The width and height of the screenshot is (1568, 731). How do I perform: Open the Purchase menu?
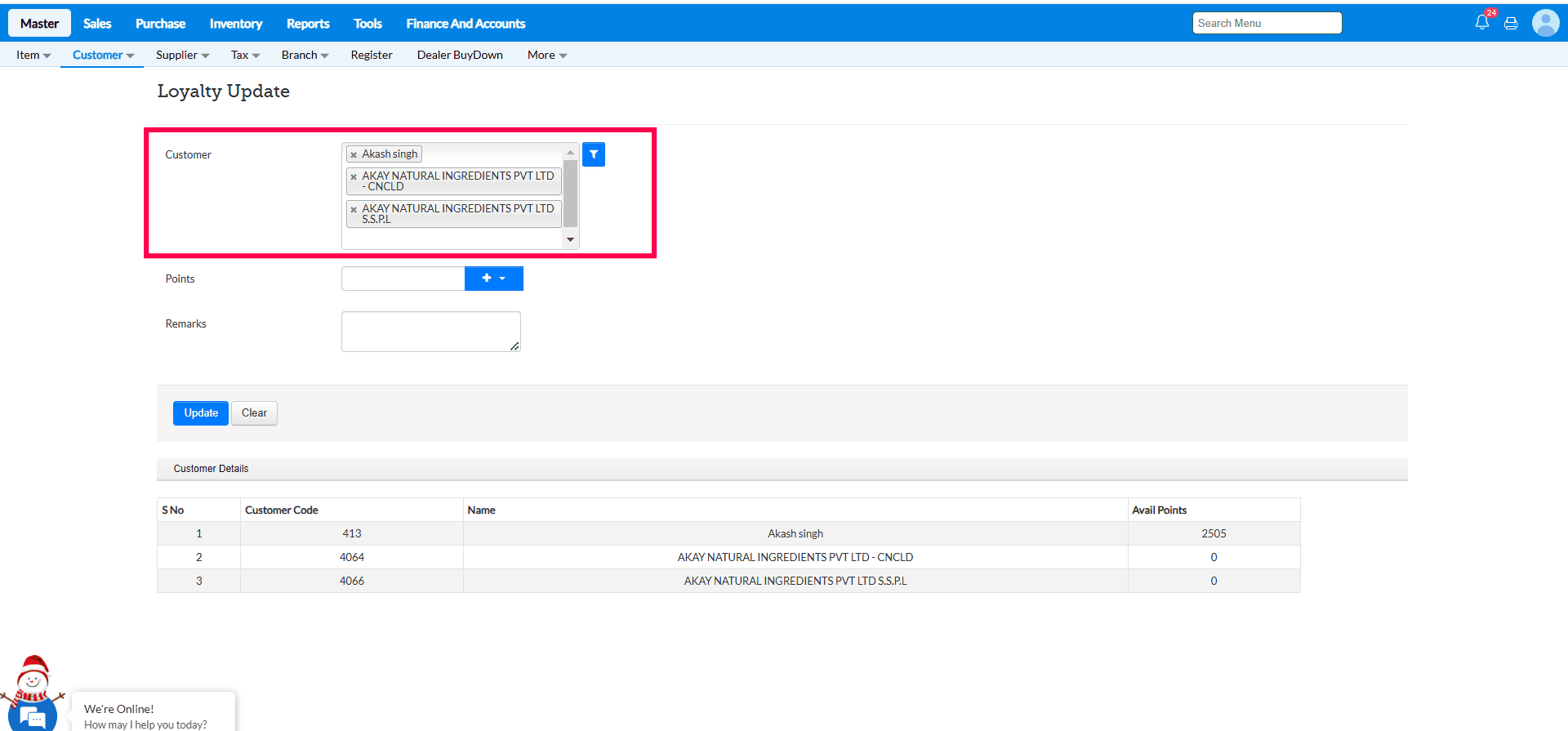coord(160,24)
